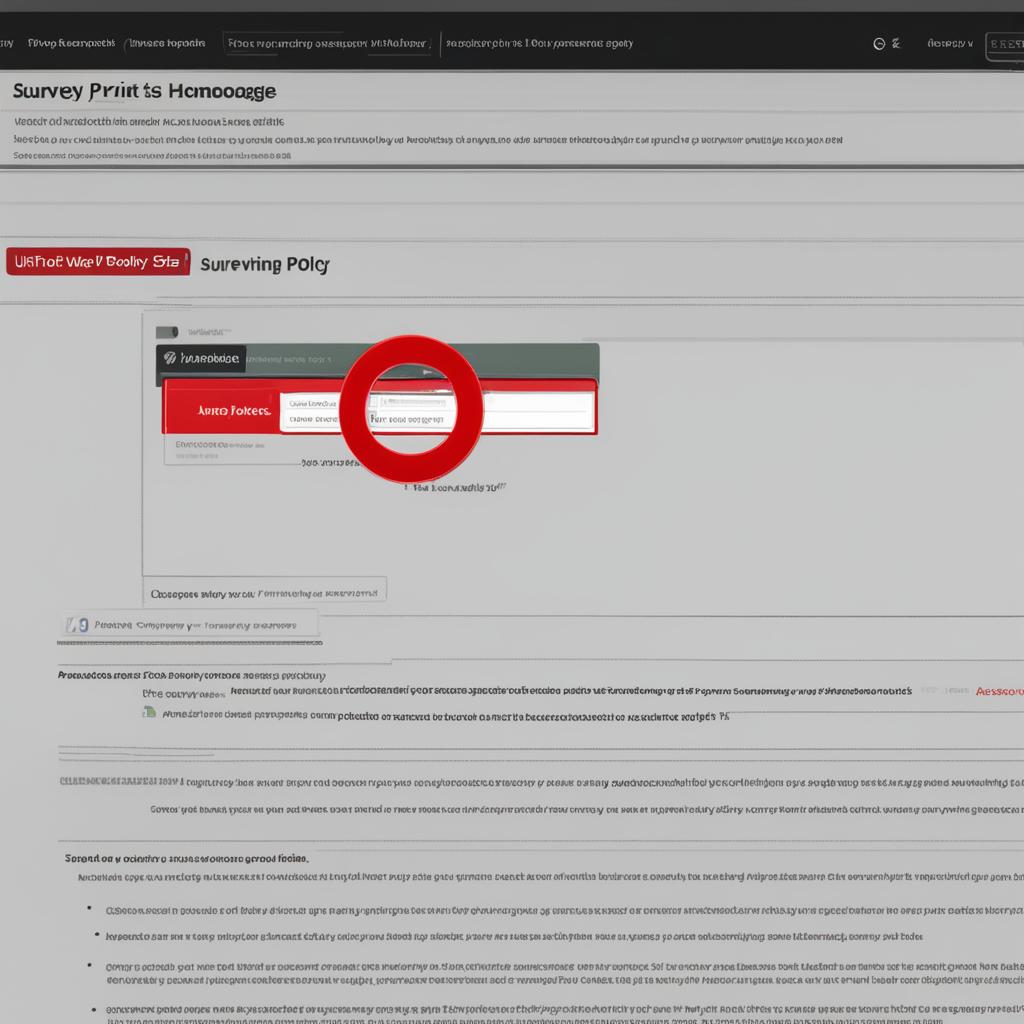Select the outlined menu item in the top bar

tap(327, 44)
